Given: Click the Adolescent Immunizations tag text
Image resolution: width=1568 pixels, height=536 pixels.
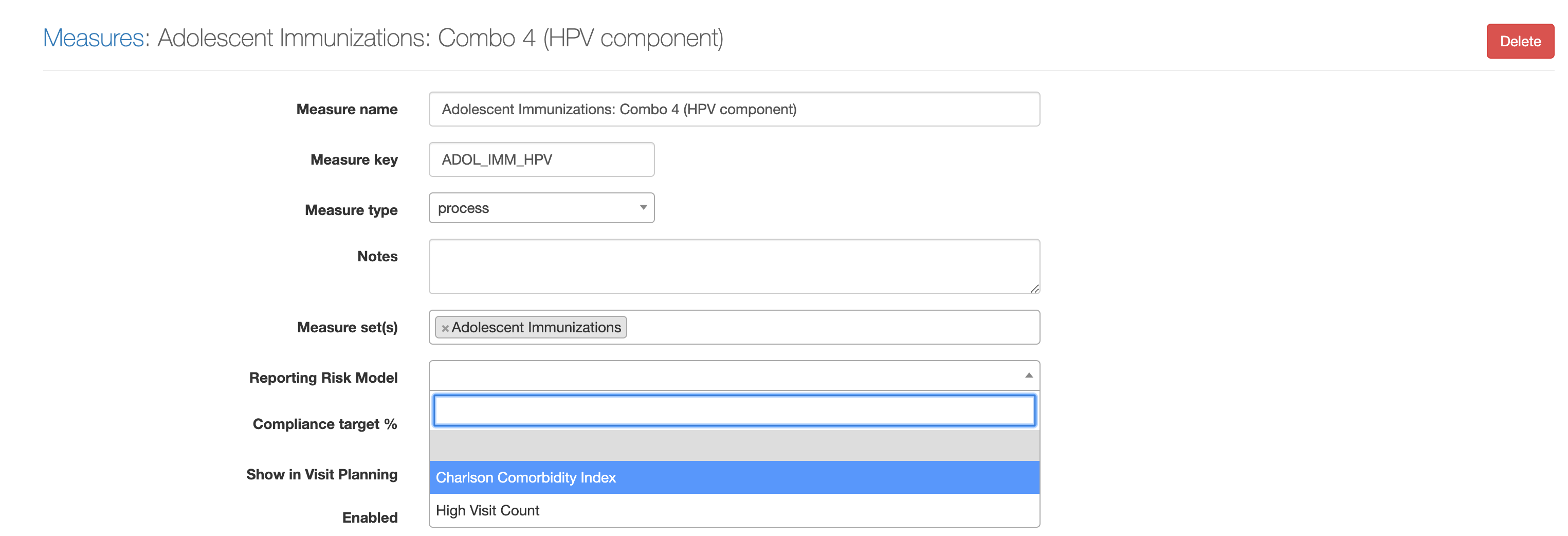Looking at the screenshot, I should click(x=536, y=328).
